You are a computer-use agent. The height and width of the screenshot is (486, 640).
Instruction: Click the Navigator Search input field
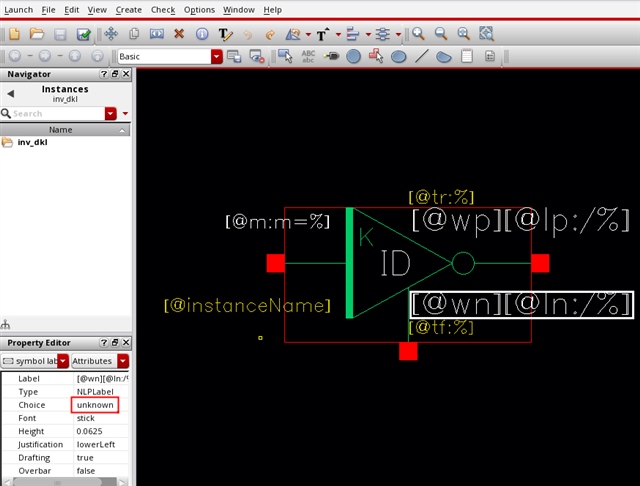pyautogui.click(x=56, y=114)
